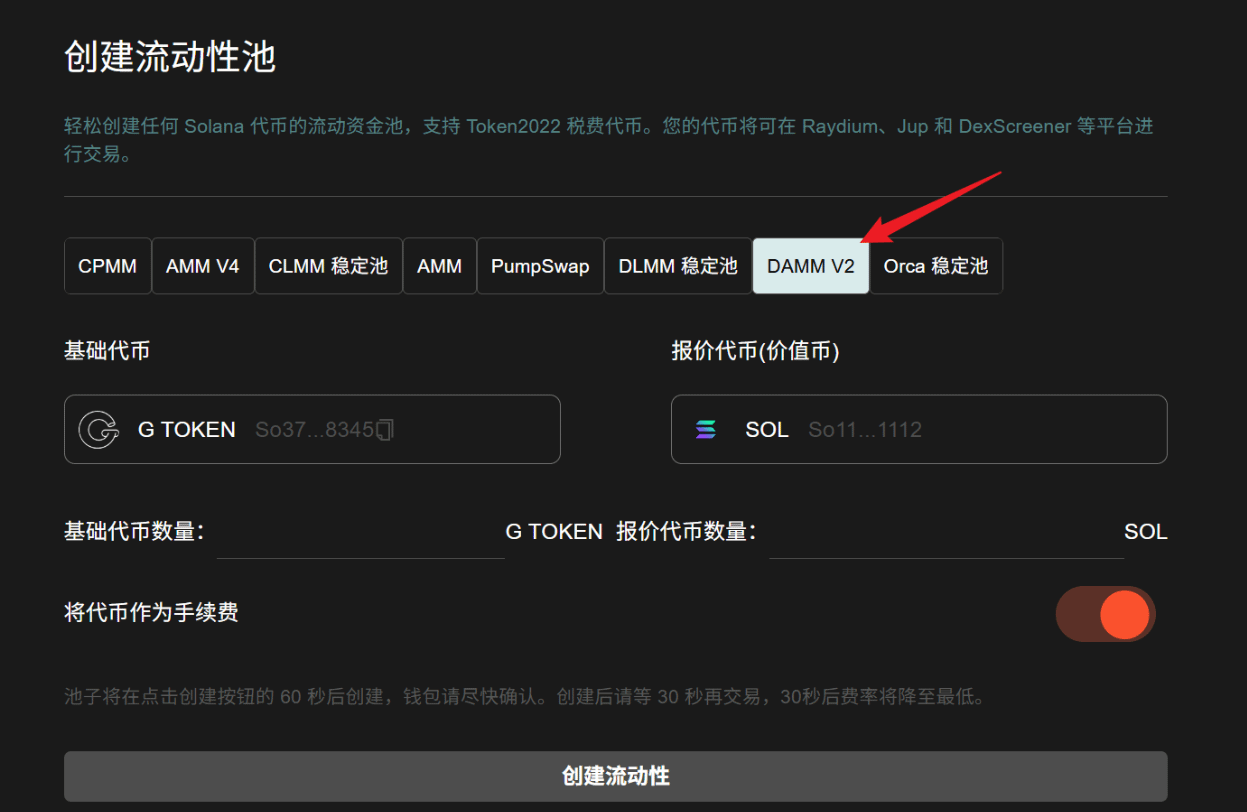Click the G TOKEN logo icon
Image resolution: width=1247 pixels, height=812 pixels.
[98, 430]
